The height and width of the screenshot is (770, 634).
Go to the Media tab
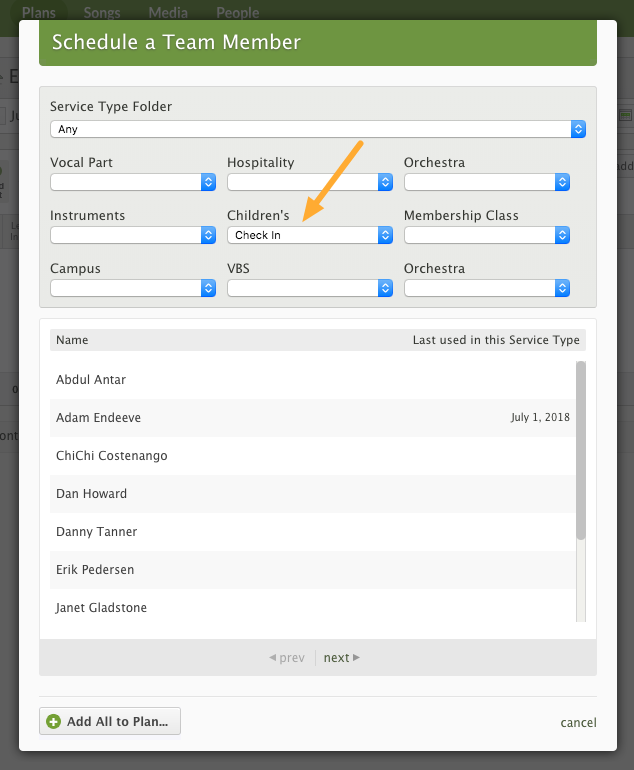tap(168, 12)
